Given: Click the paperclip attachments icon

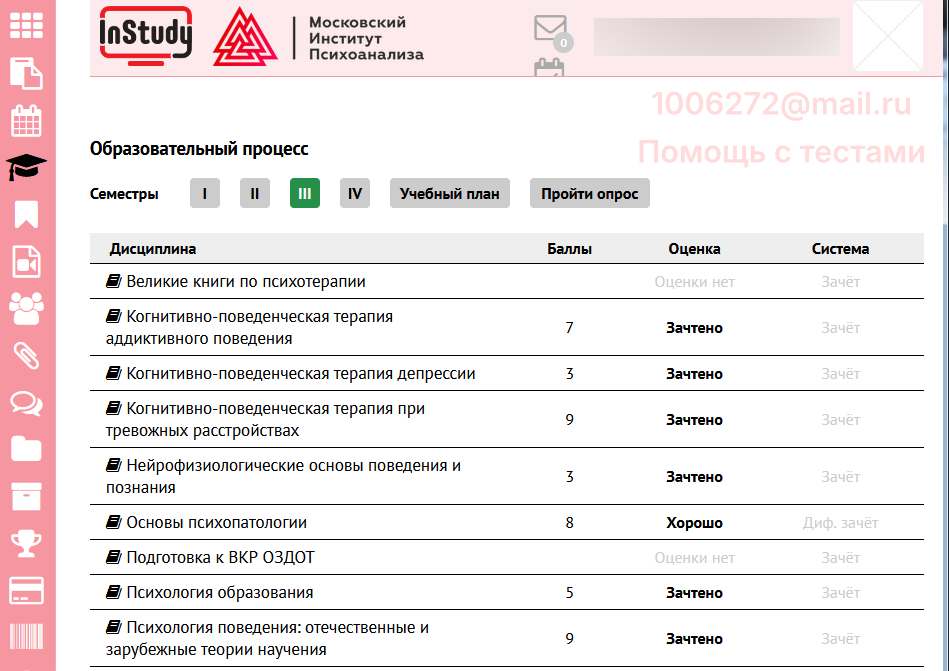Looking at the screenshot, I should 26,356.
